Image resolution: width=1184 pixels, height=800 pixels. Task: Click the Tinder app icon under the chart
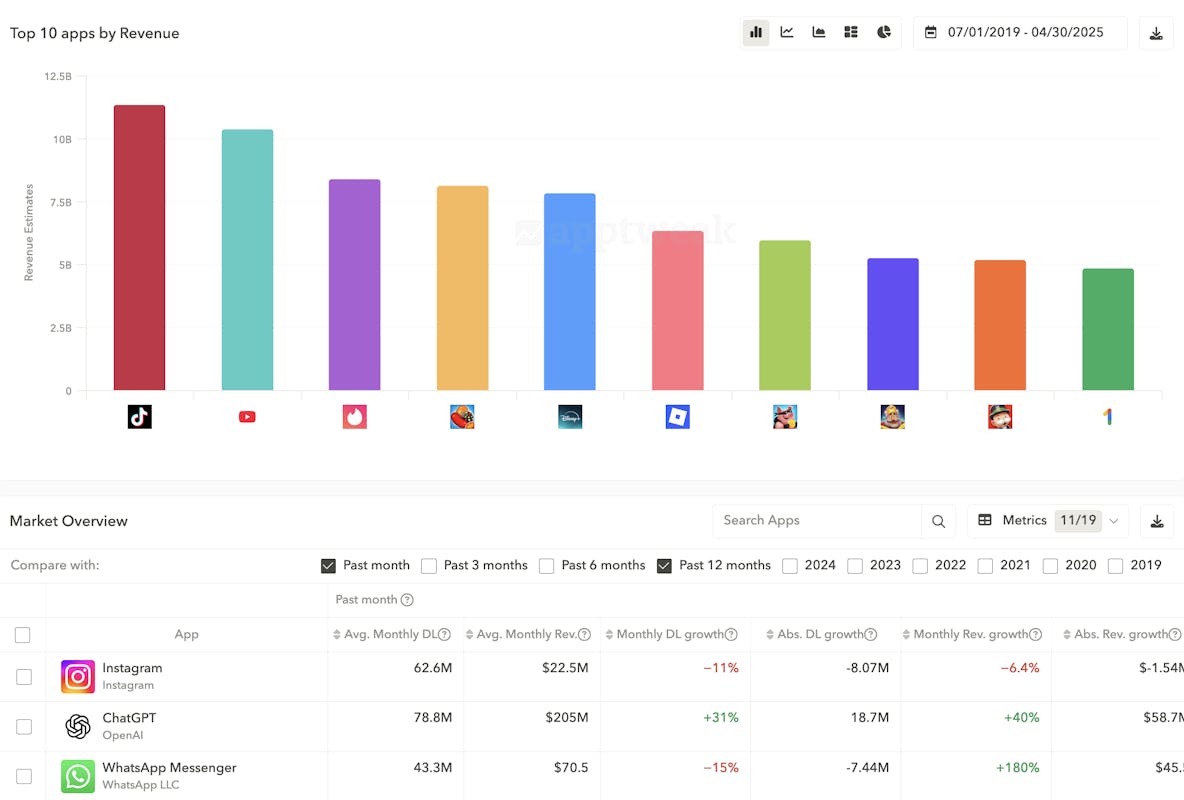point(355,416)
